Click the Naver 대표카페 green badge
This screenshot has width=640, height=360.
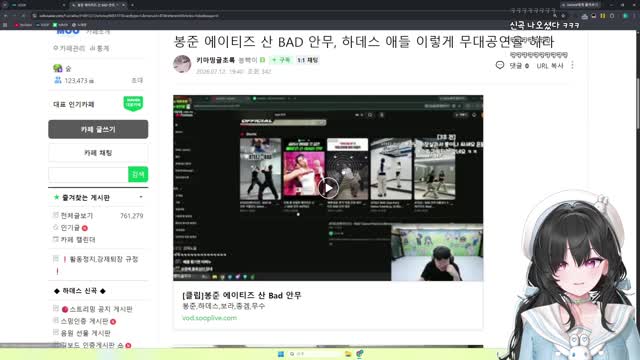pos(133,103)
